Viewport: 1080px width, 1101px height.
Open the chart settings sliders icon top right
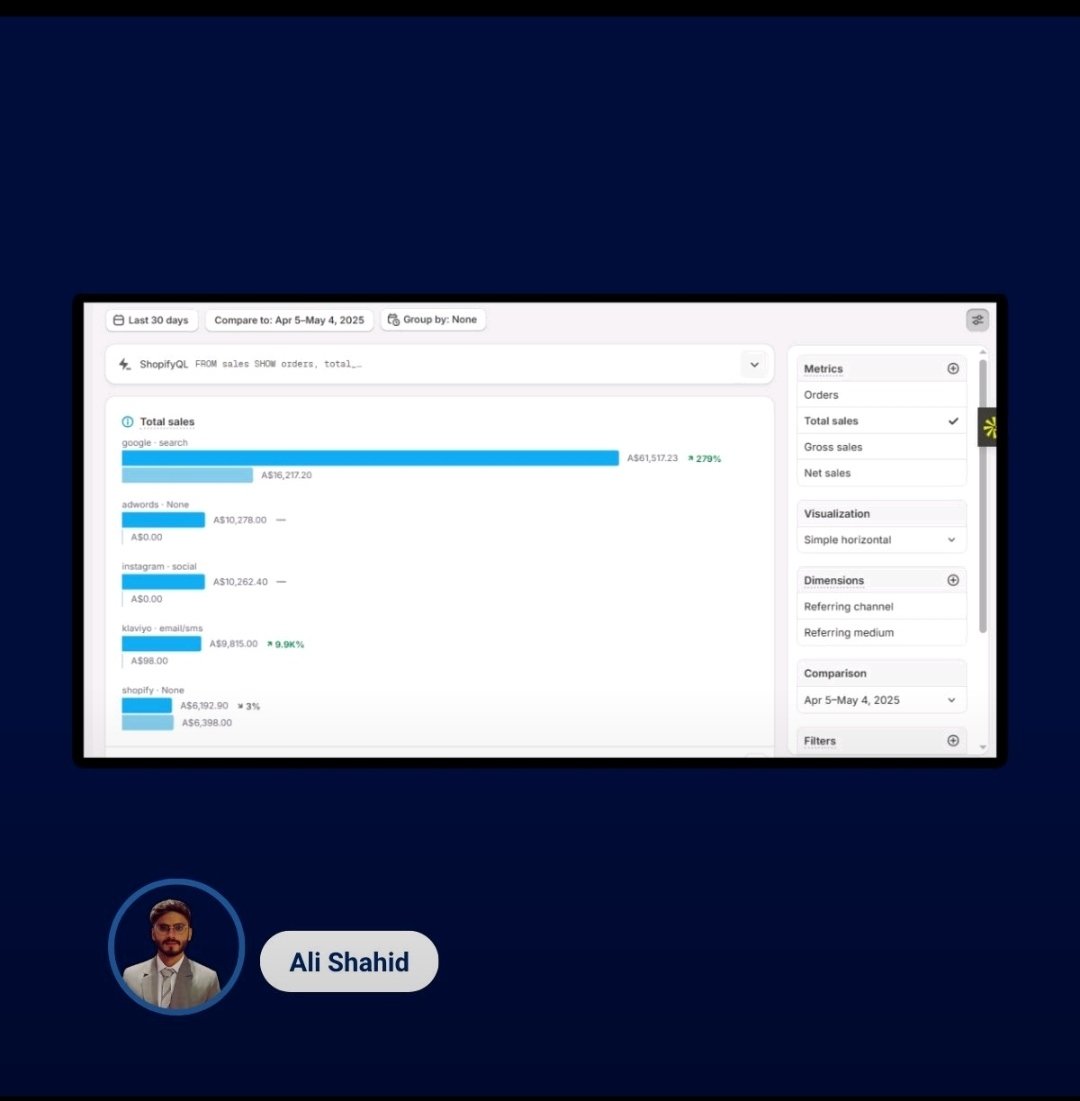(x=977, y=319)
